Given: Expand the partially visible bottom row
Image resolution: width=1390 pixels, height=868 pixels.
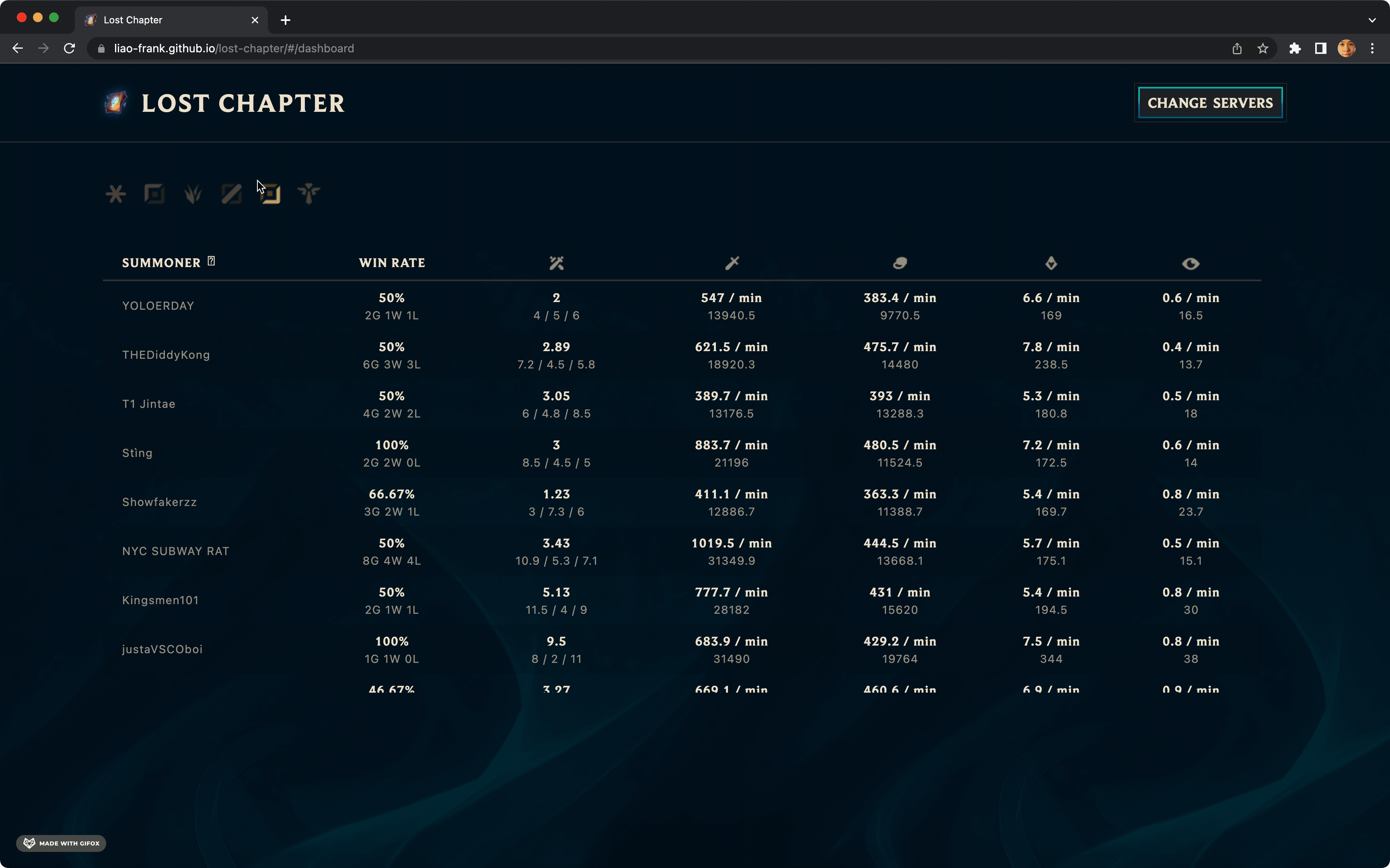Looking at the screenshot, I should click(160, 688).
